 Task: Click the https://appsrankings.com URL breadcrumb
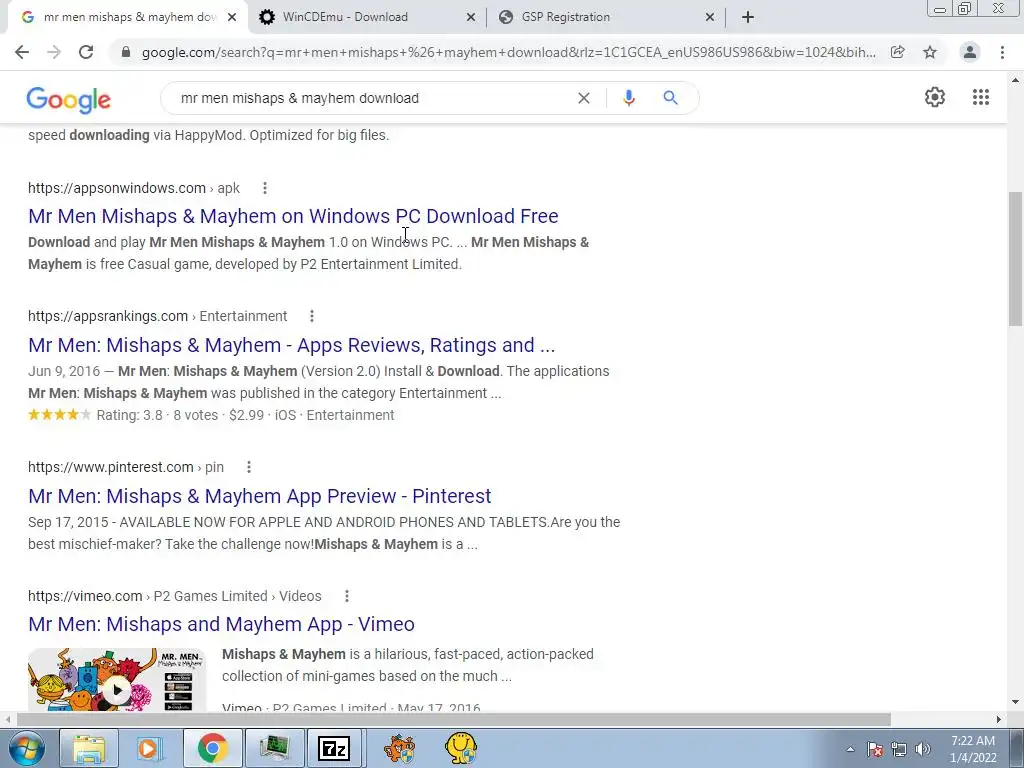pos(157,316)
